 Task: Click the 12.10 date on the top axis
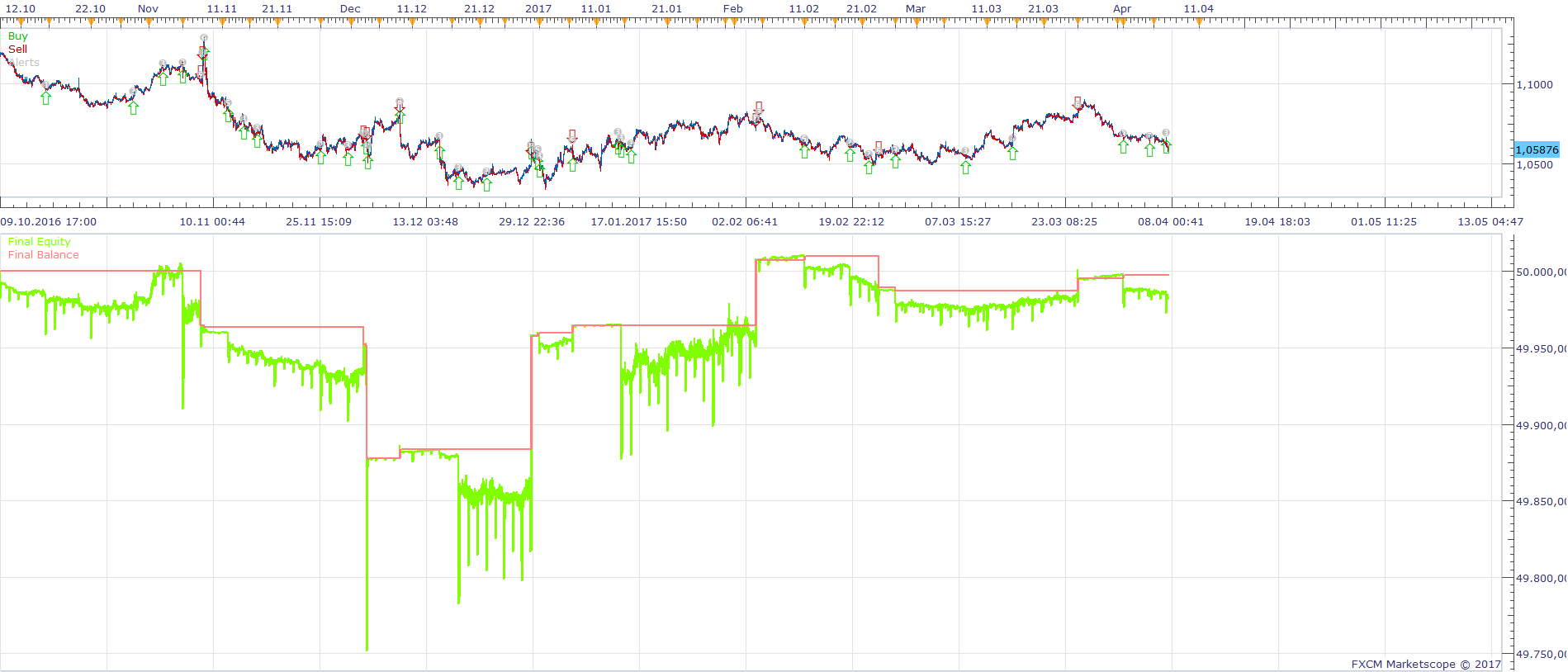pos(21,8)
